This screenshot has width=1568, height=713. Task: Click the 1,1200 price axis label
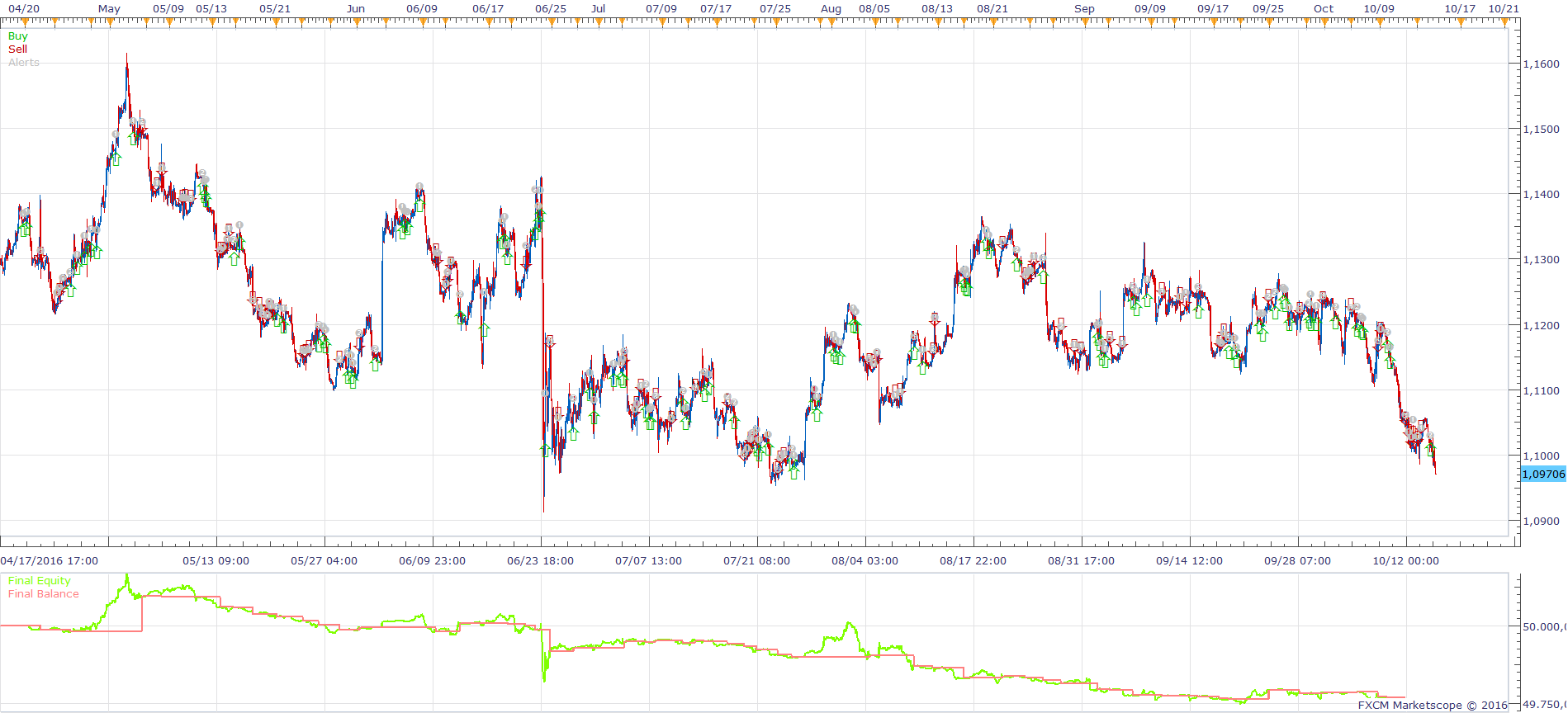click(x=1541, y=326)
